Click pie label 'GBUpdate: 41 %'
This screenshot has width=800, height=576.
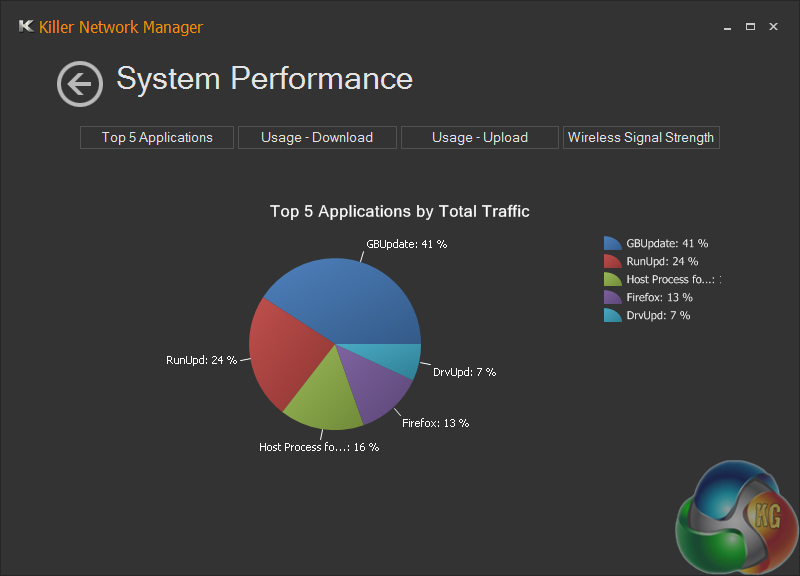(407, 244)
